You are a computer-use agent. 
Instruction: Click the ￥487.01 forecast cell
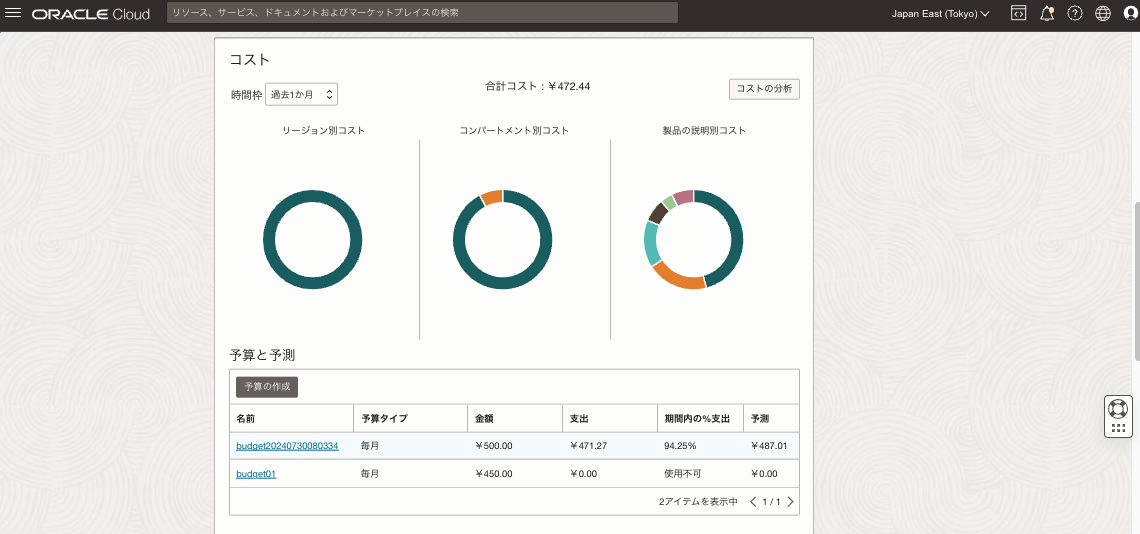click(769, 445)
